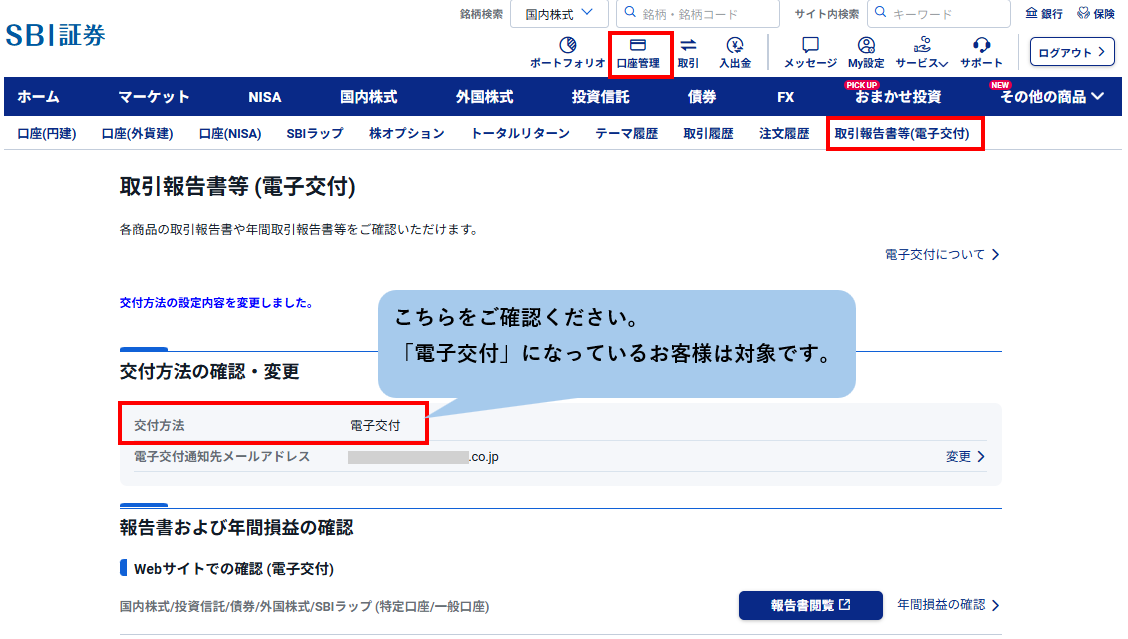Click the 保険 insurance icon link
The width and height of the screenshot is (1128, 639).
pos(1096,14)
